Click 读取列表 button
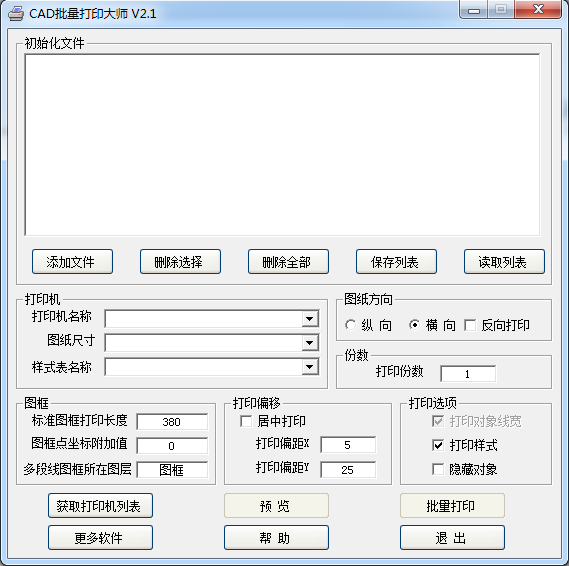This screenshot has height=566, width=569. (504, 261)
